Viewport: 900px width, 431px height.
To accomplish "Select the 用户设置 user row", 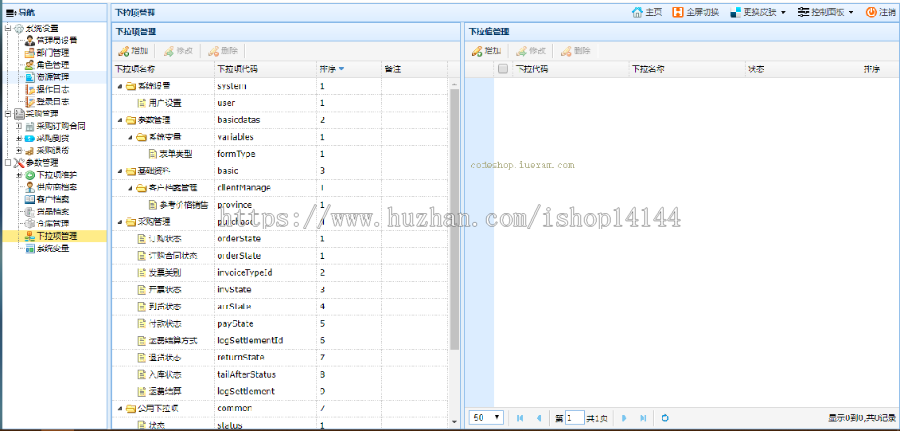I will click(x=280, y=103).
